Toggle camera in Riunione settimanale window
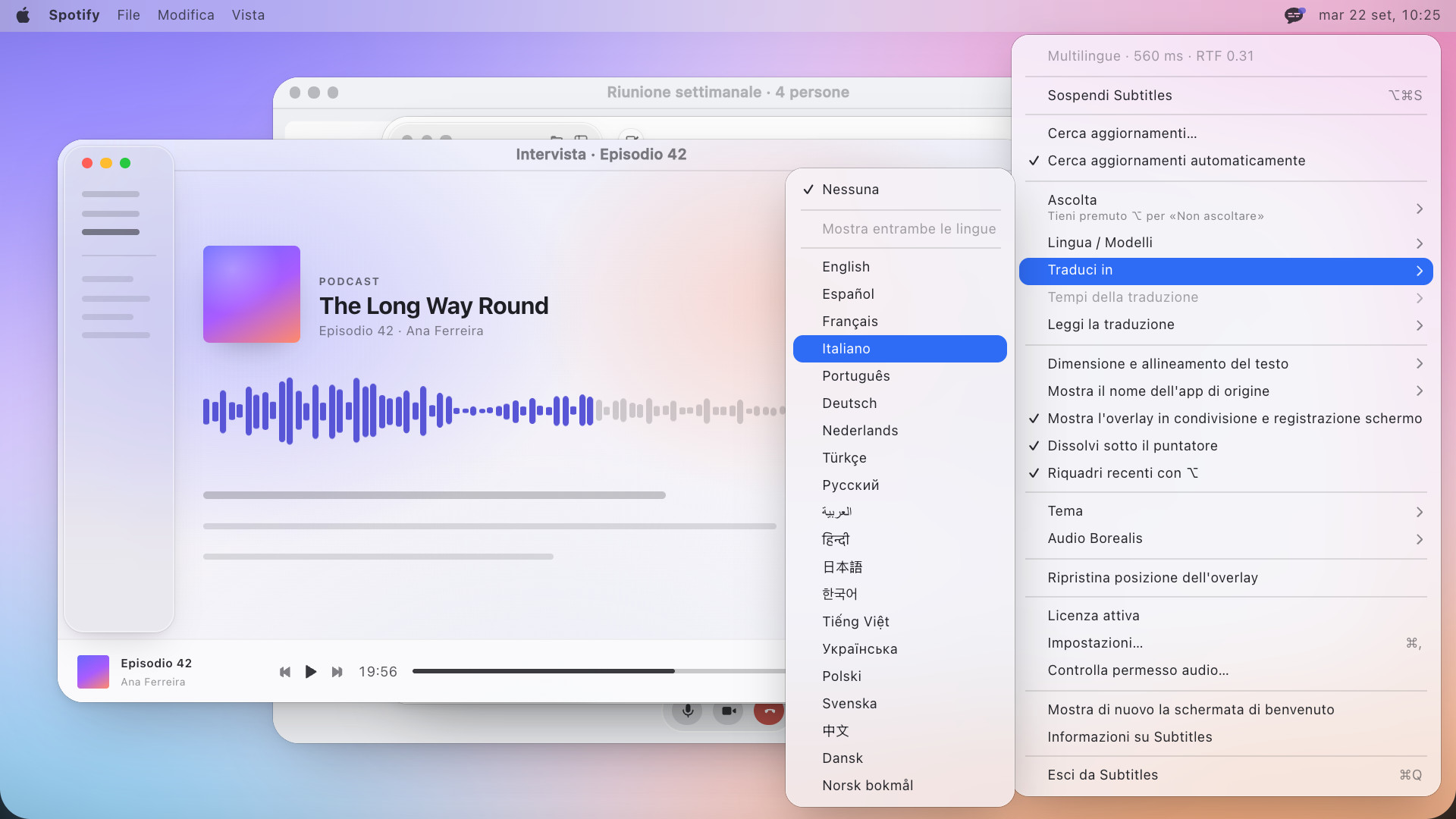This screenshot has width=1456, height=819. (x=728, y=711)
